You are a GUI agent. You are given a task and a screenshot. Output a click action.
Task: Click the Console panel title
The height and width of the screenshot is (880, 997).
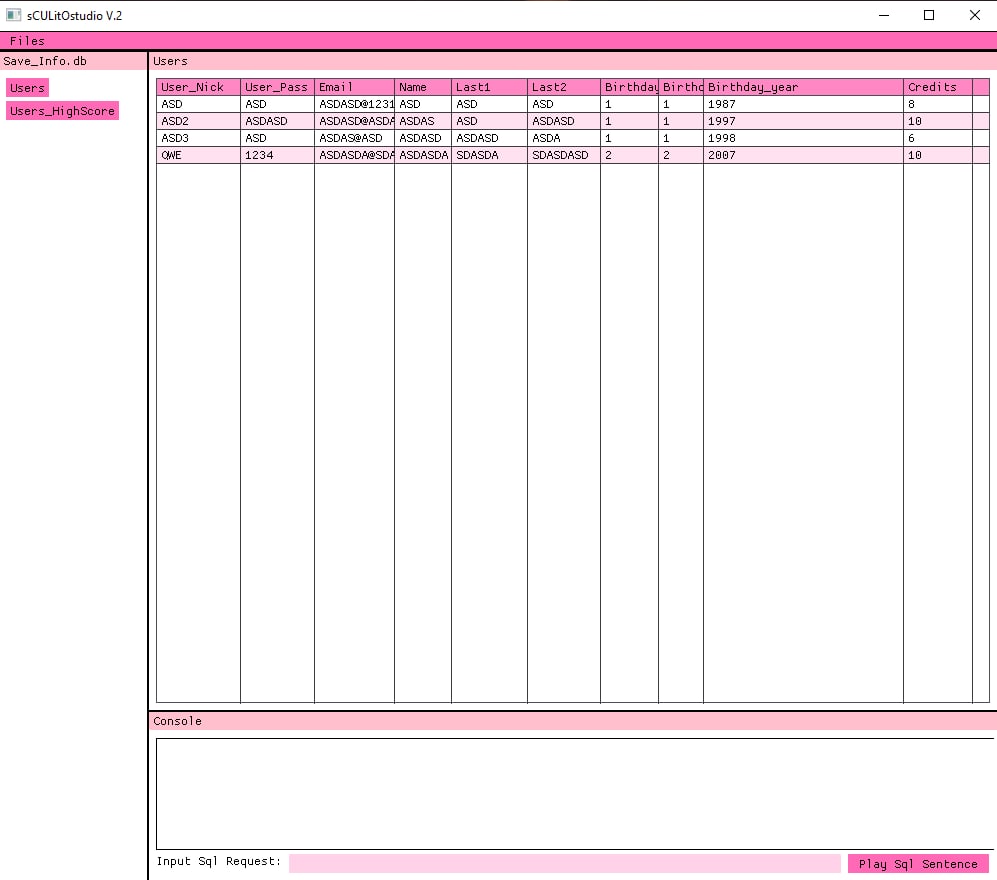(177, 721)
